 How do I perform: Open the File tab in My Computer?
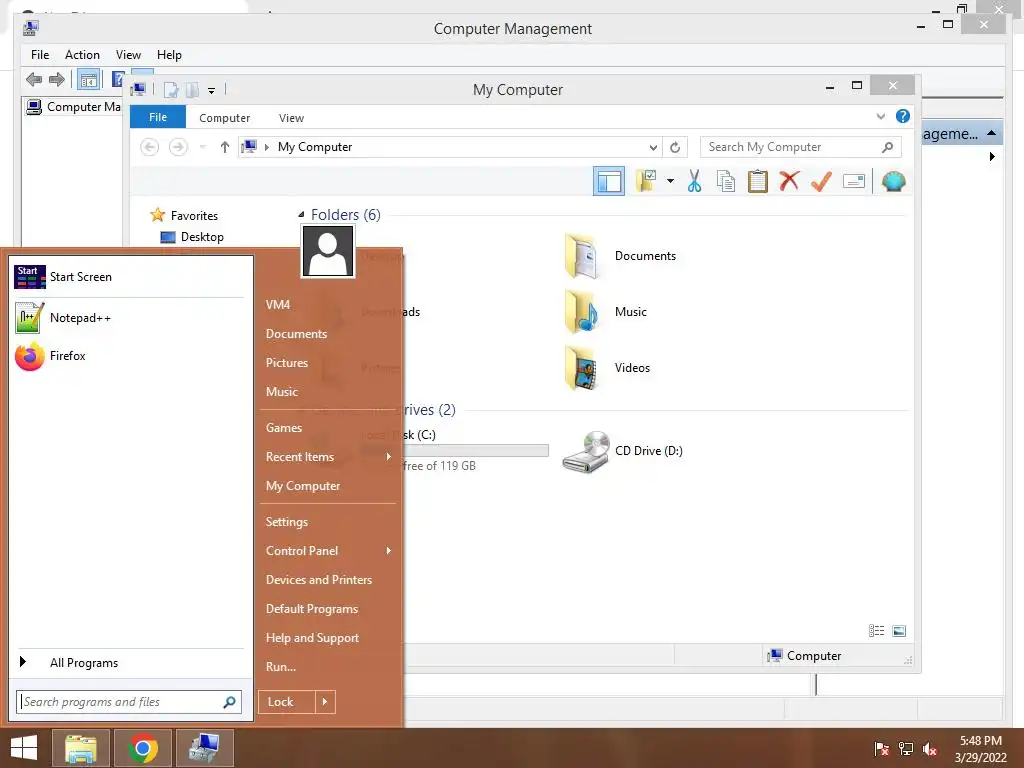coord(158,117)
